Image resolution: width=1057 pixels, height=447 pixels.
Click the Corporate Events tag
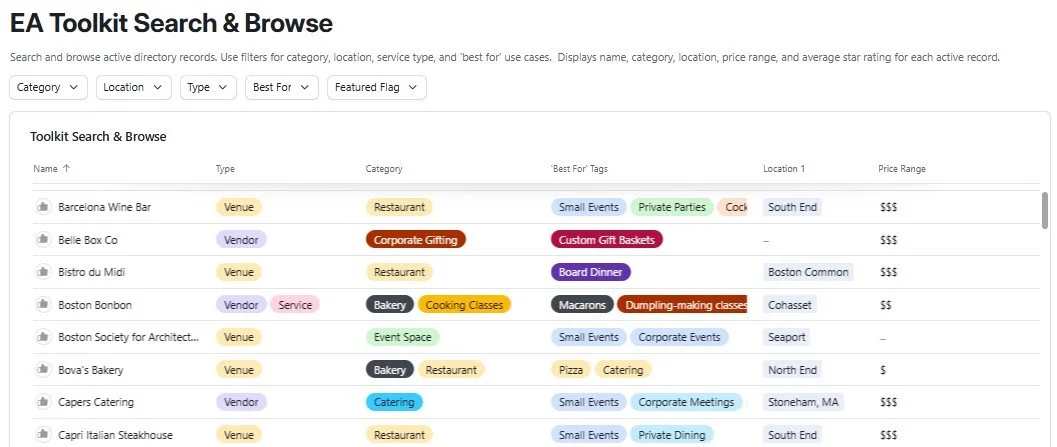pos(680,337)
